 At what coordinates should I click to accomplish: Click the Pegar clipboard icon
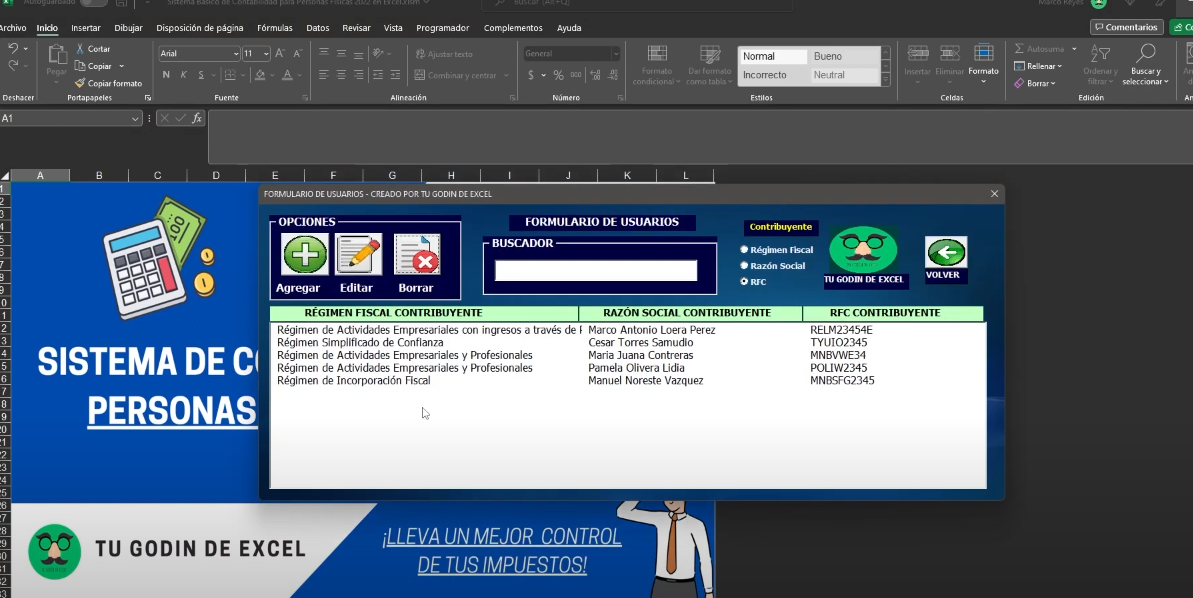pyautogui.click(x=57, y=54)
